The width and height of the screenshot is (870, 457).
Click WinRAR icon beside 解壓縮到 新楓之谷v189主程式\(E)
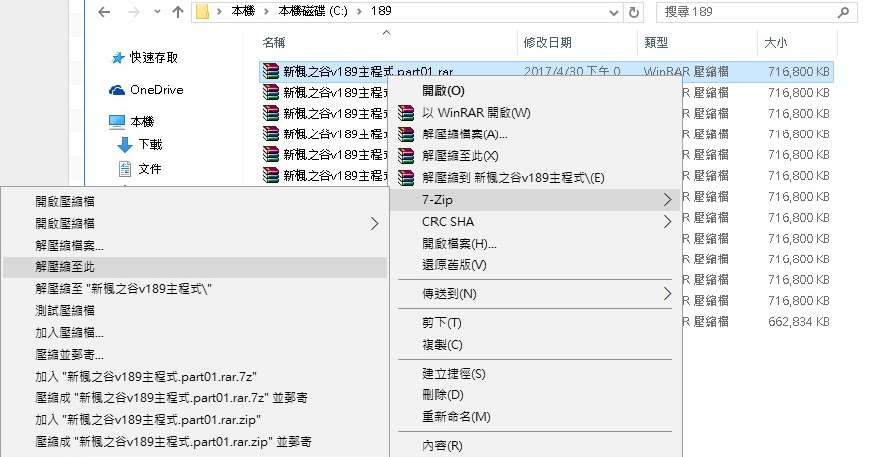(x=406, y=178)
